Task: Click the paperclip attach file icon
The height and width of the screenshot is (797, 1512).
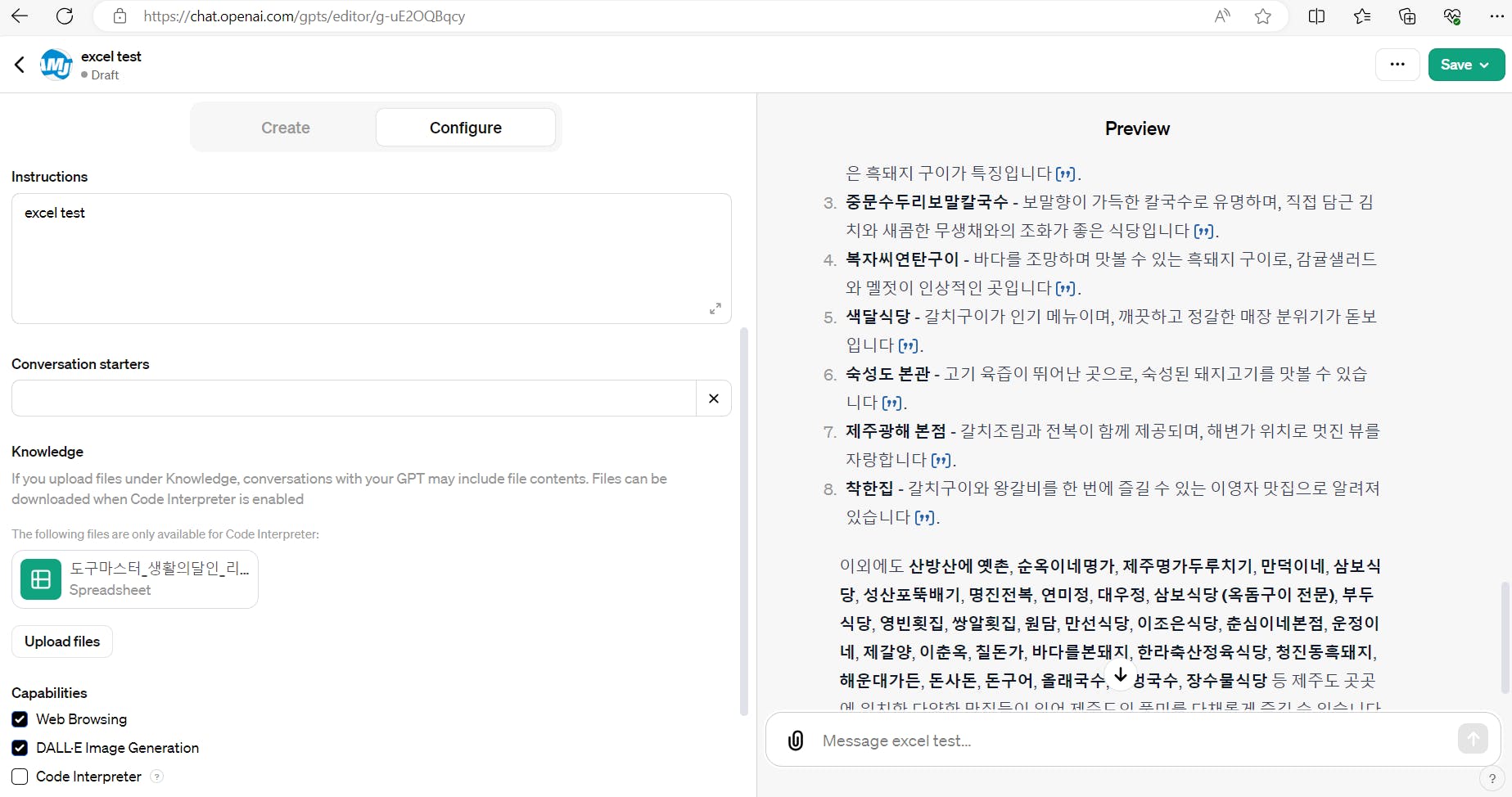Action: (x=795, y=741)
